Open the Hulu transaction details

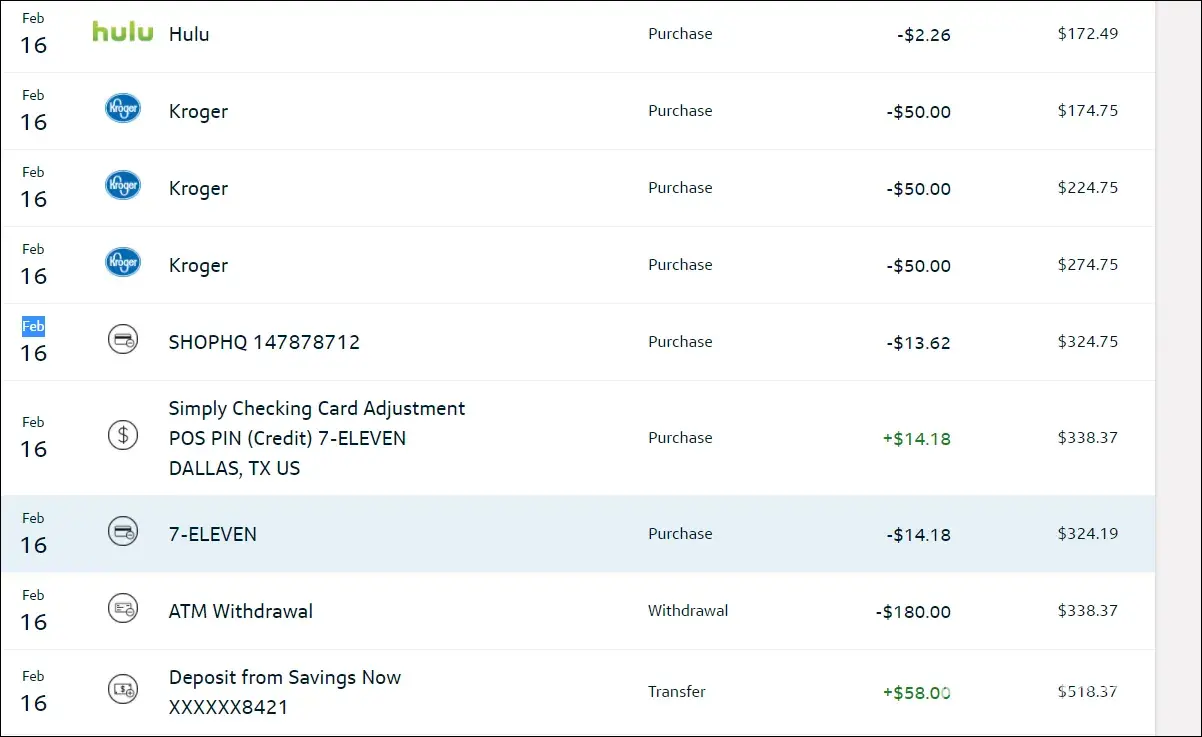point(189,34)
